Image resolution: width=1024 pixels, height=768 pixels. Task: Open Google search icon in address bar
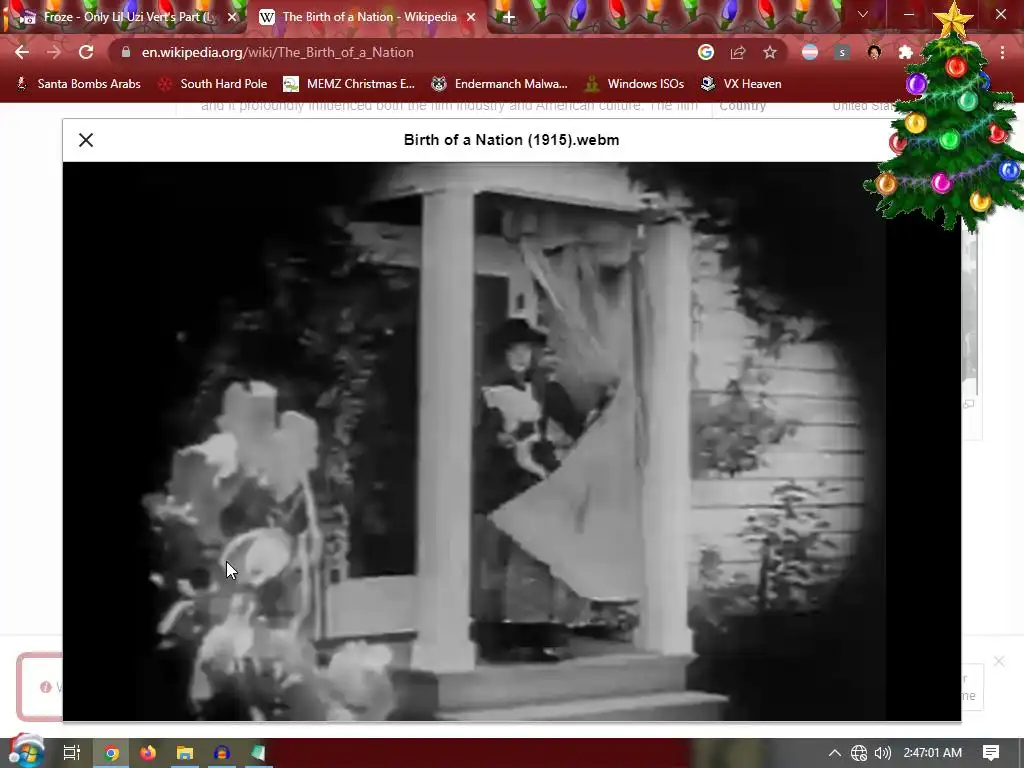[x=705, y=52]
